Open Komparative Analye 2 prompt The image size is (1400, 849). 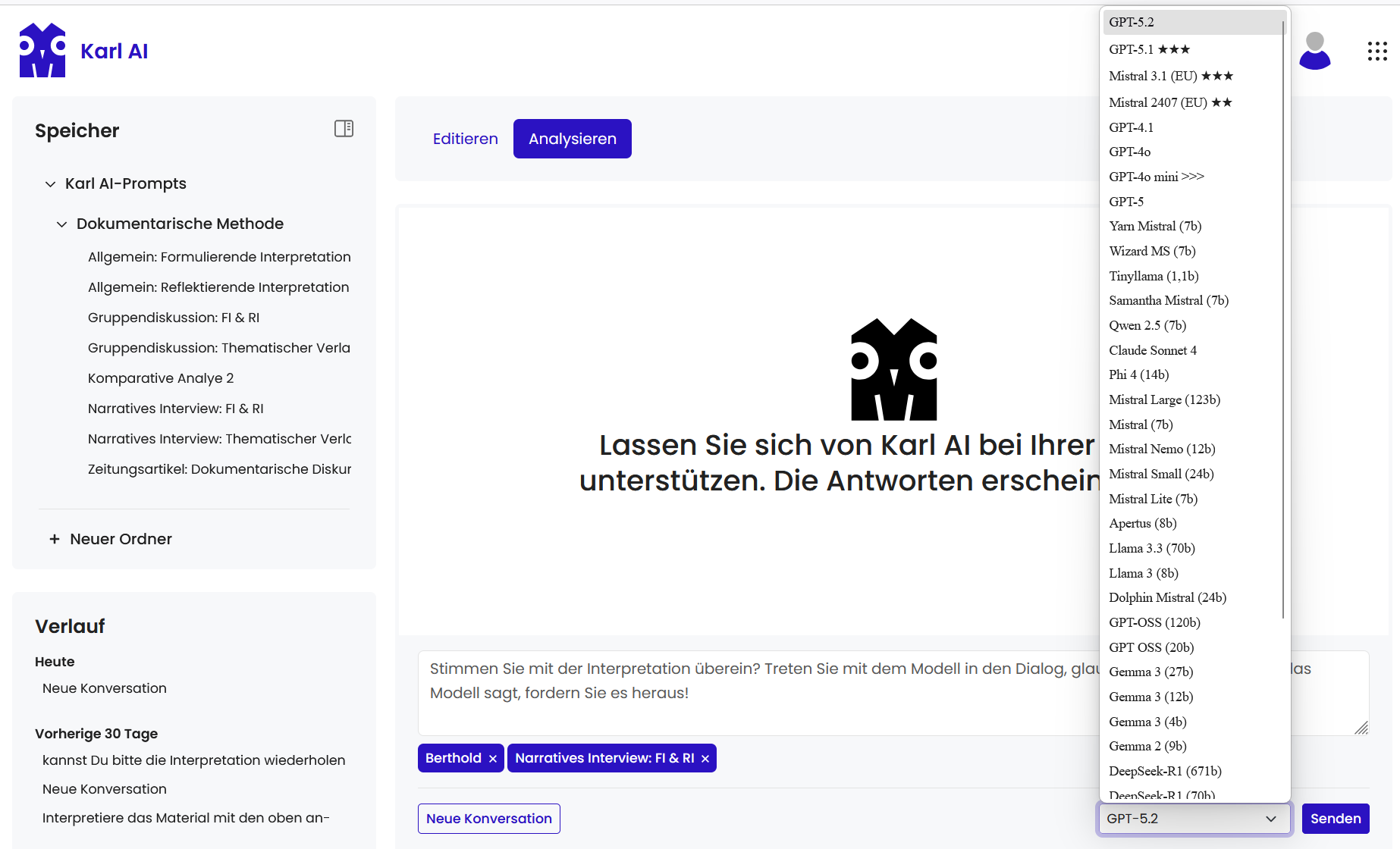coord(161,378)
